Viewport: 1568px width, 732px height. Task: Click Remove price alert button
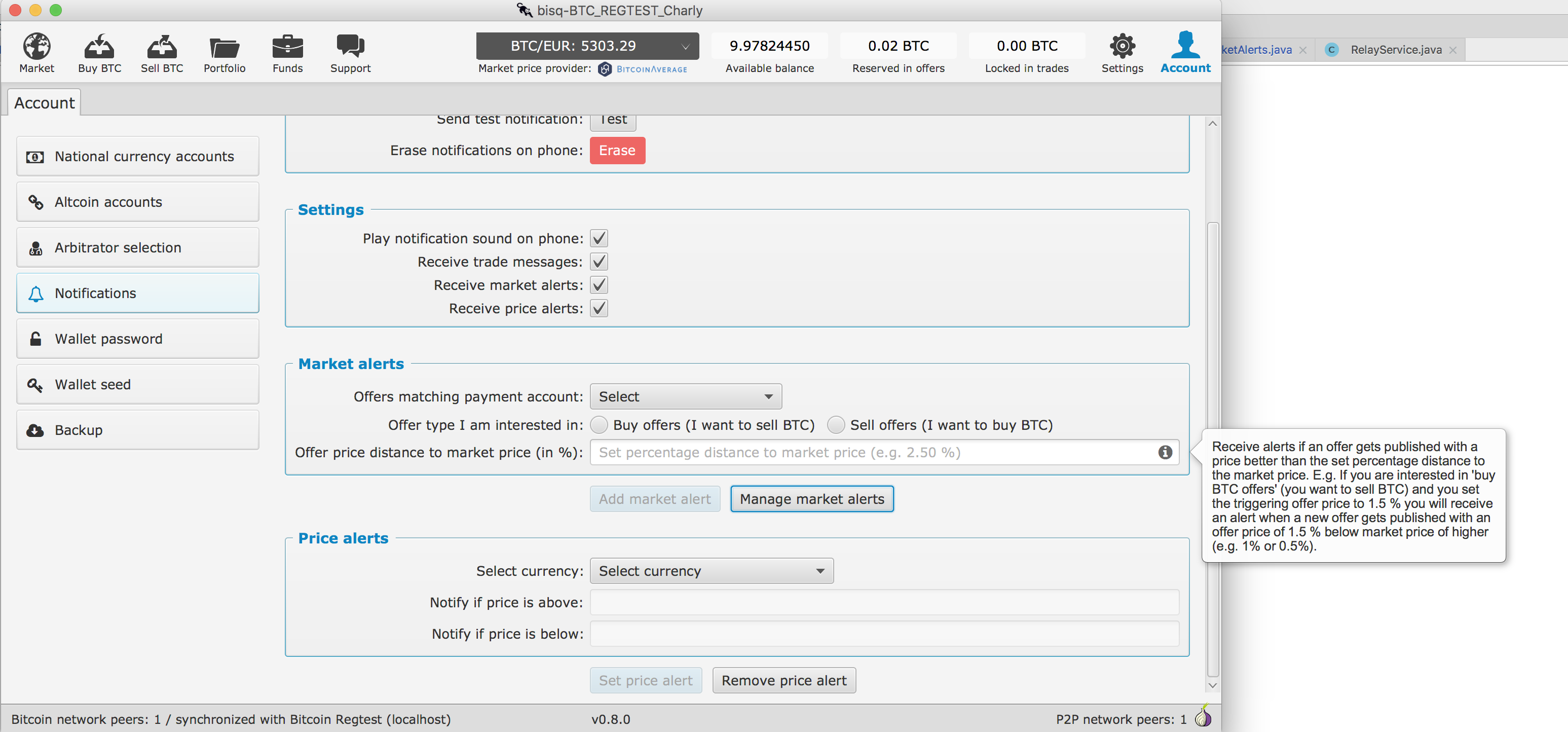784,680
